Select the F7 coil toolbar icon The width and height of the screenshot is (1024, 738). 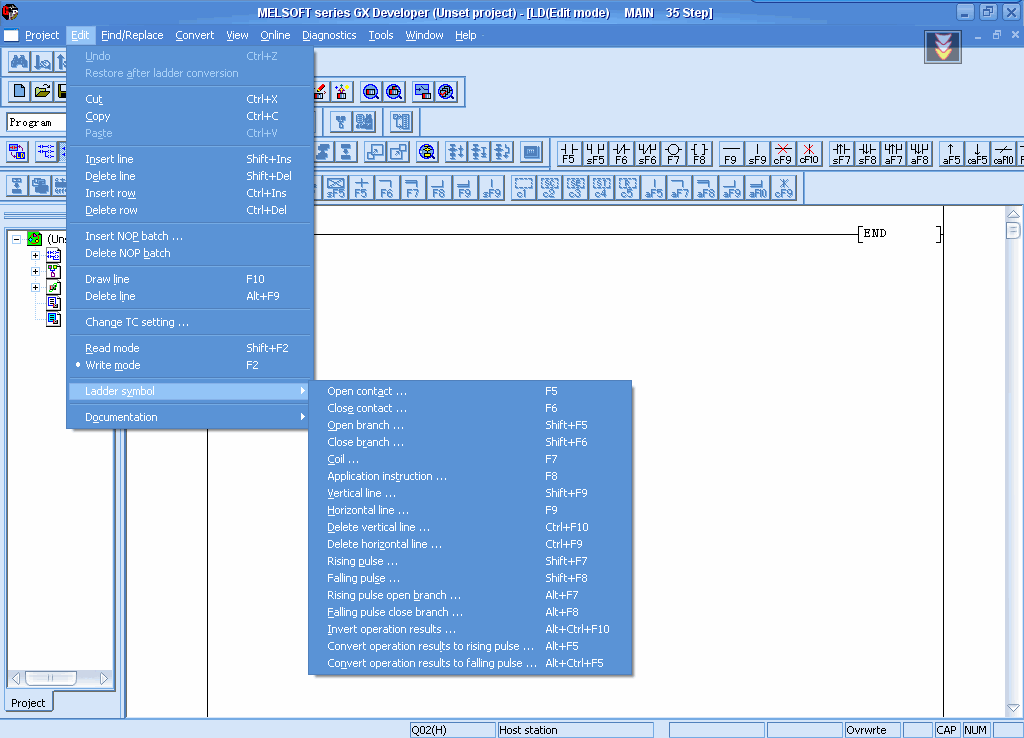(x=673, y=153)
